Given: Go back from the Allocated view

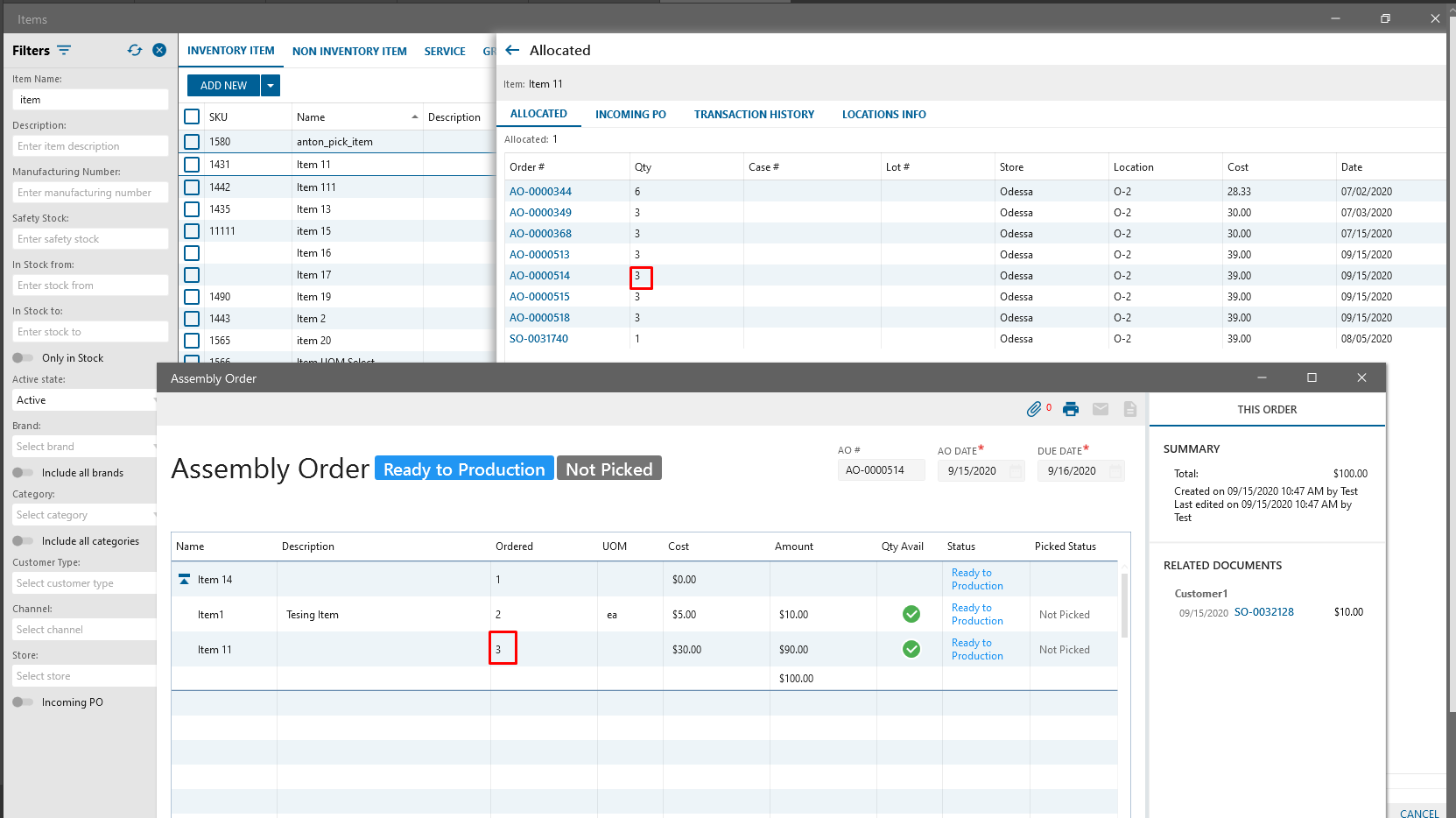Looking at the screenshot, I should [512, 51].
